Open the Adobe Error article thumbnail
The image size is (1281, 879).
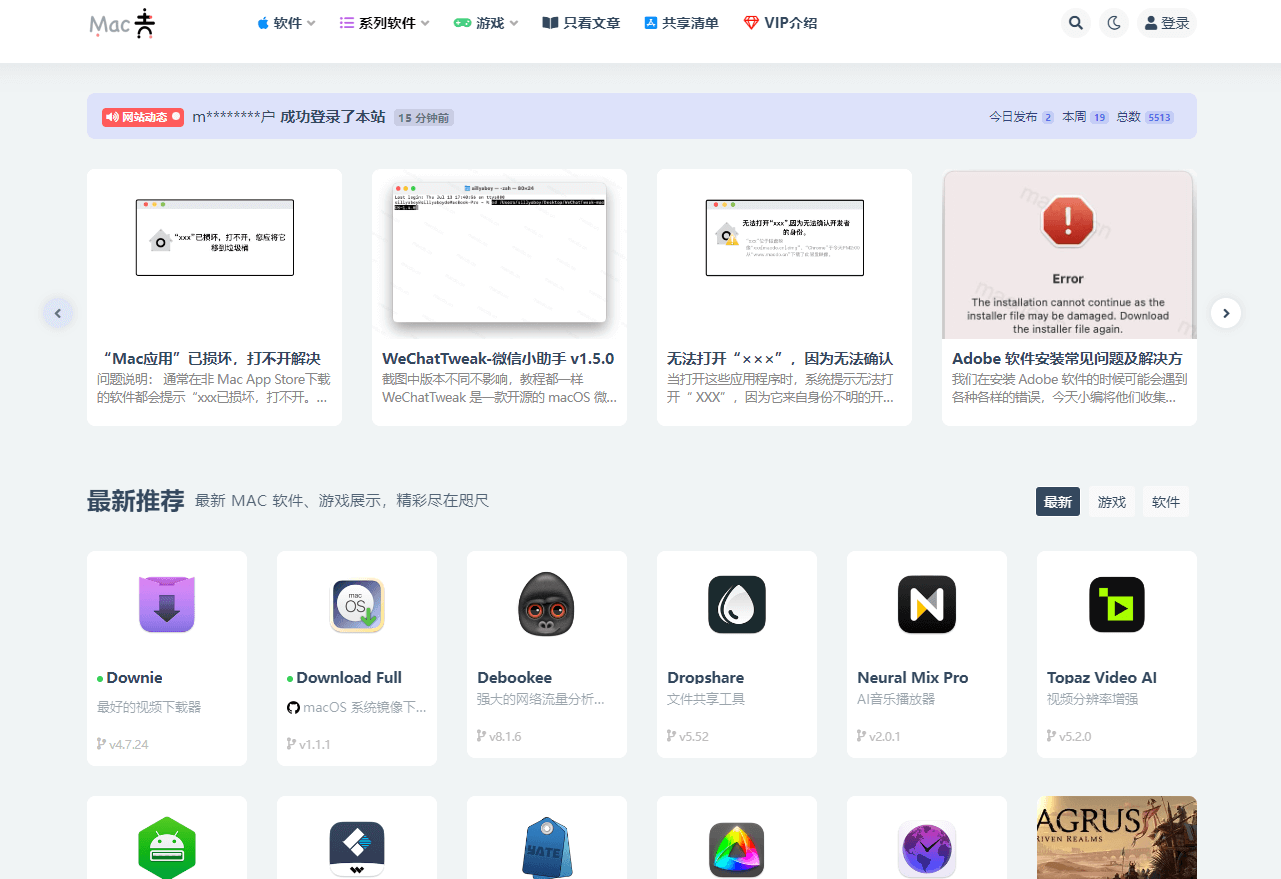[x=1068, y=255]
